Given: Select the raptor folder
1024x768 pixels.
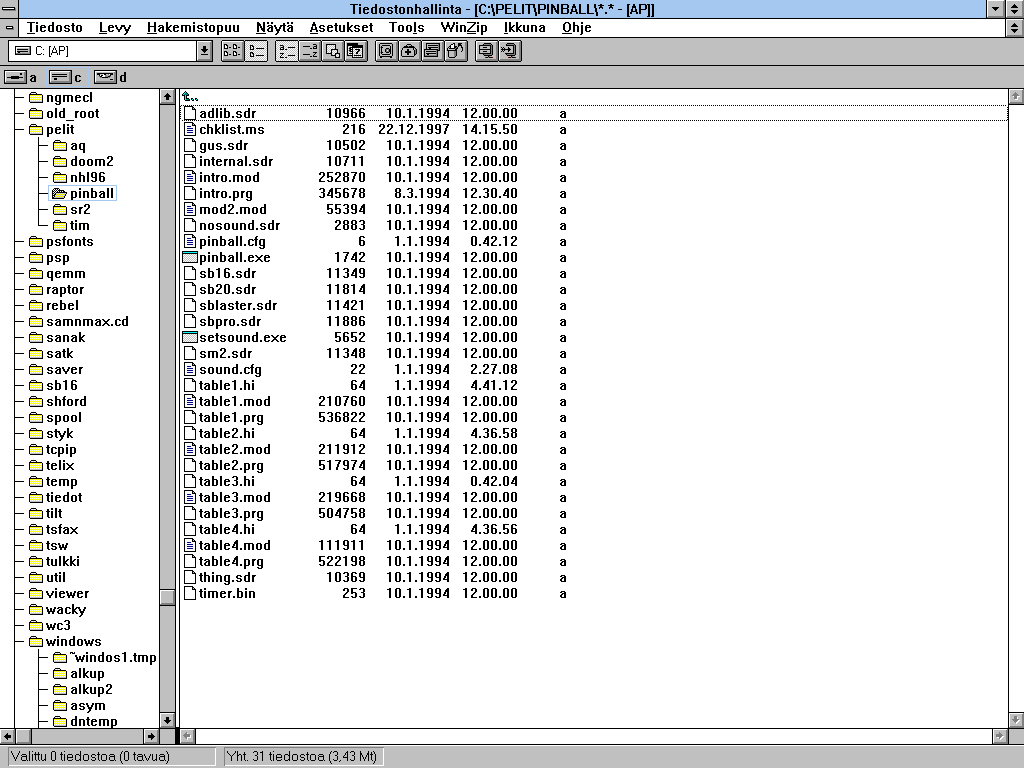Looking at the screenshot, I should 57,289.
